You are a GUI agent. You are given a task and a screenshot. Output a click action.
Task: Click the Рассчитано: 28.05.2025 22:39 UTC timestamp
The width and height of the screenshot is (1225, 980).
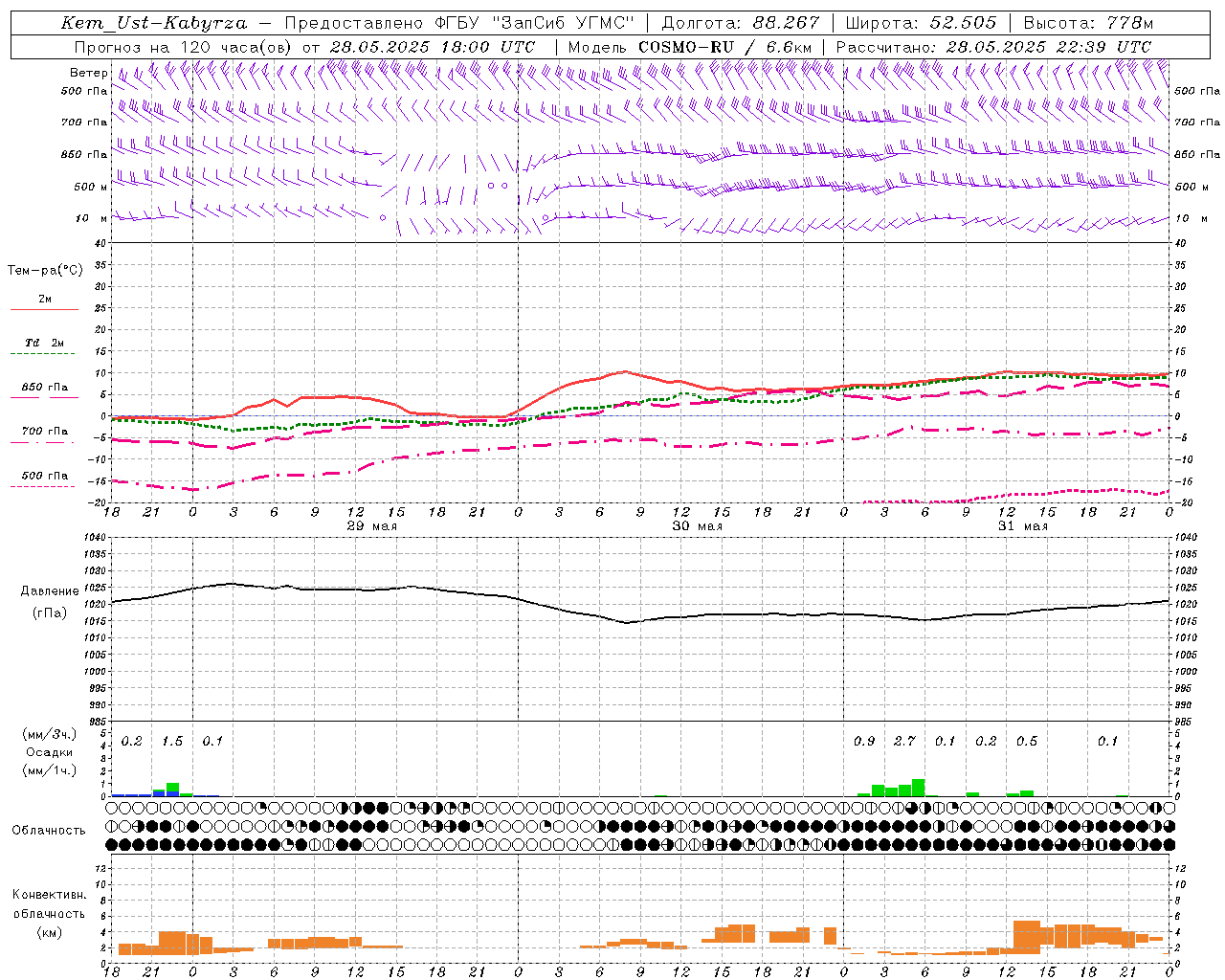point(993,47)
